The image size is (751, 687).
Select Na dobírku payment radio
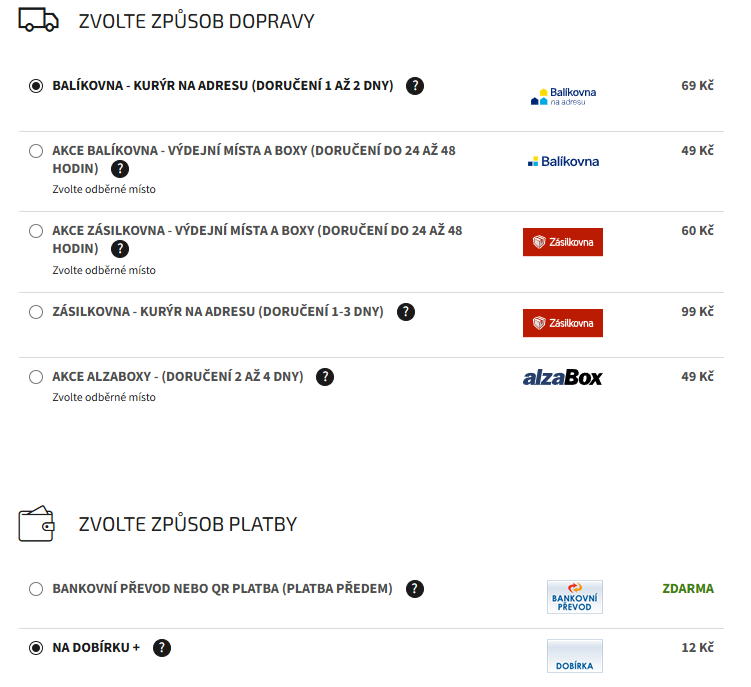pyautogui.click(x=36, y=648)
